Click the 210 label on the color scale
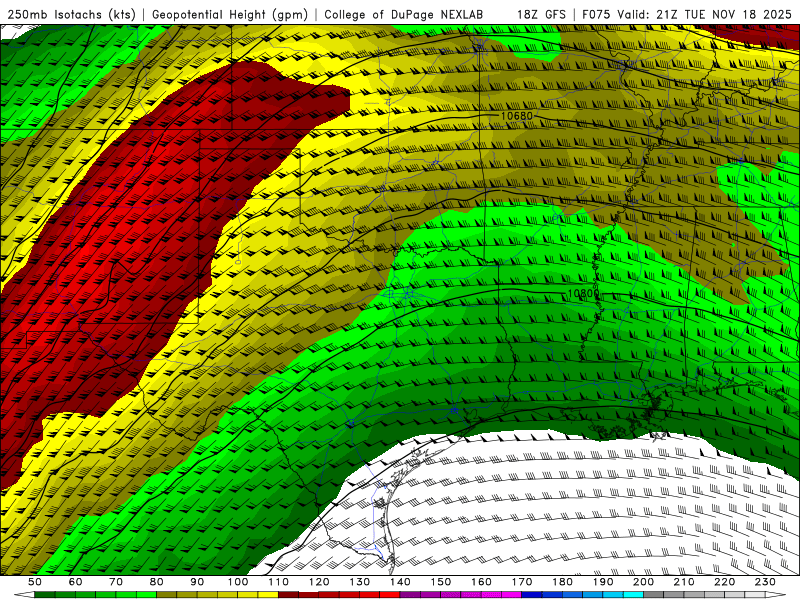This screenshot has width=800, height=600. click(x=684, y=582)
